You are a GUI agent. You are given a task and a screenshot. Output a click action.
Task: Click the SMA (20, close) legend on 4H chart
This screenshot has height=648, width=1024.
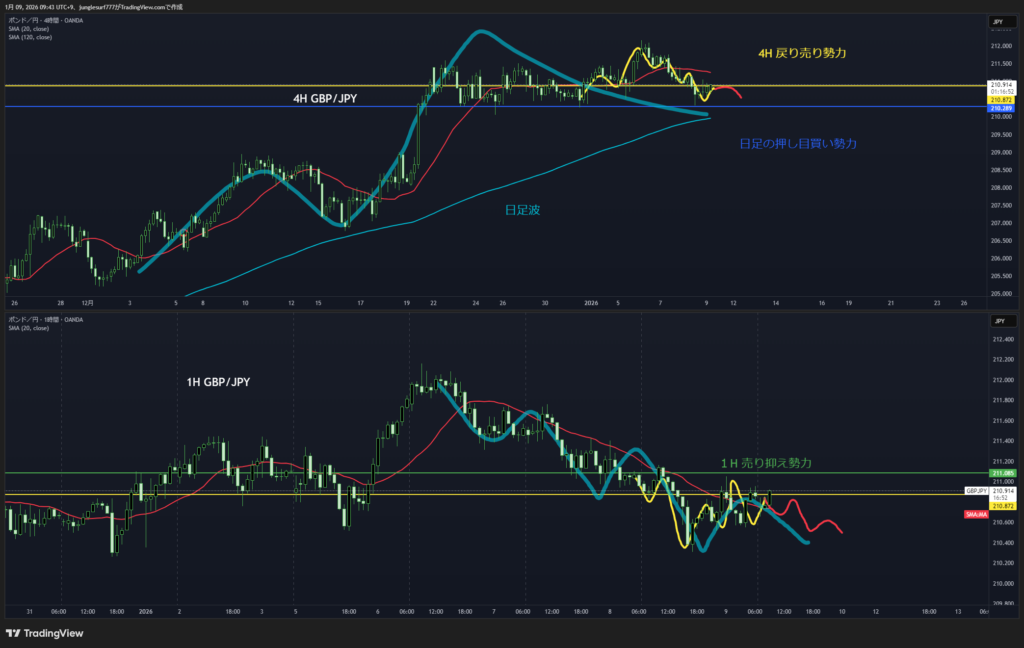click(x=29, y=29)
